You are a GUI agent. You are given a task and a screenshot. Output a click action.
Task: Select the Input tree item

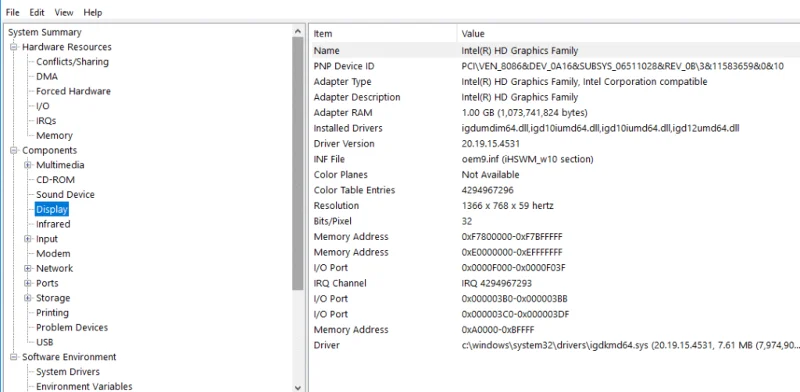(47, 239)
